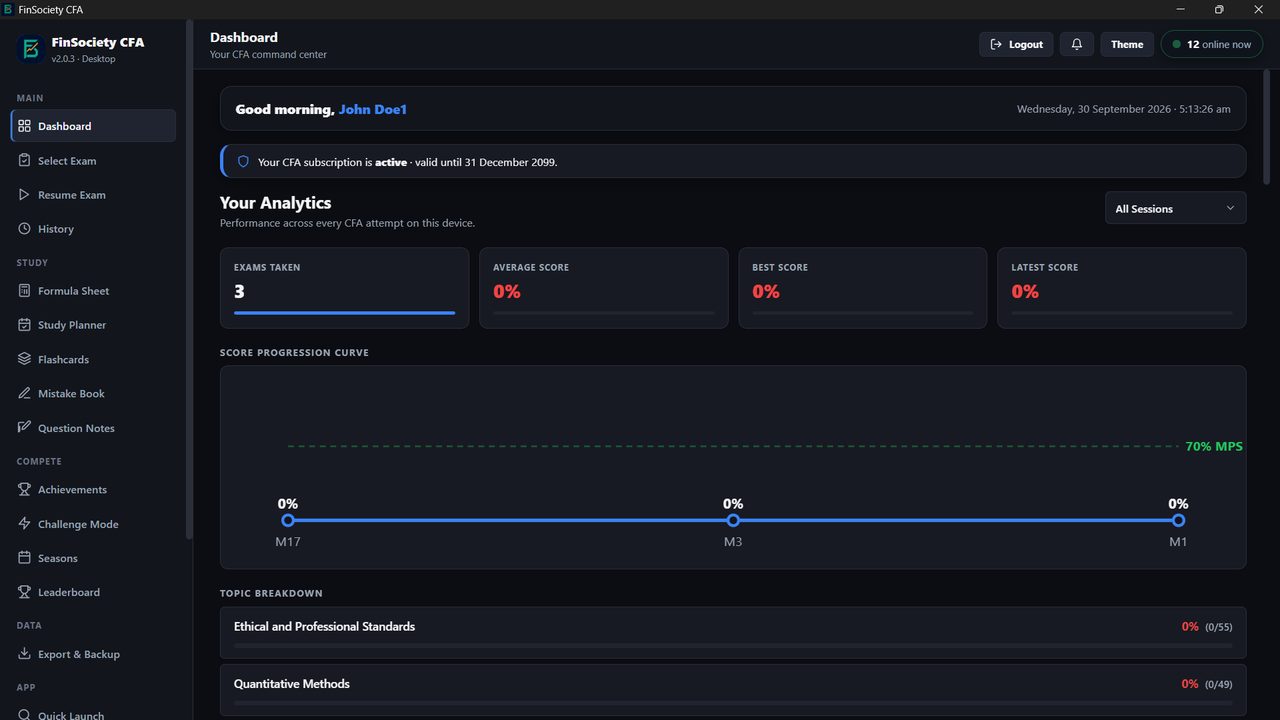
Task: Open the Formula Sheet page
Action: 93,290
